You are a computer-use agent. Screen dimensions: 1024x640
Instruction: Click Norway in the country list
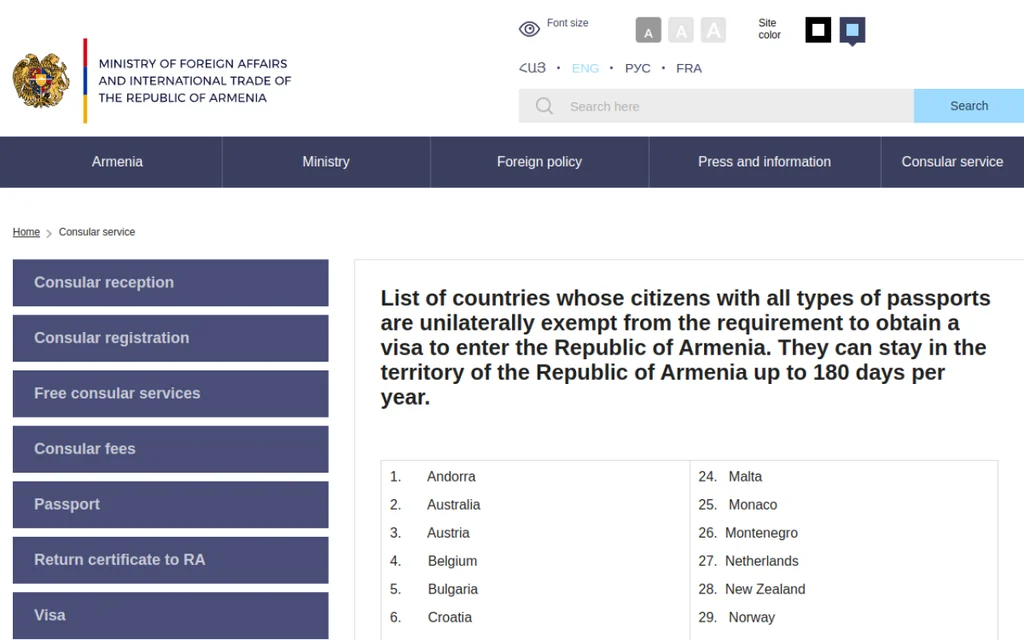pyautogui.click(x=752, y=617)
